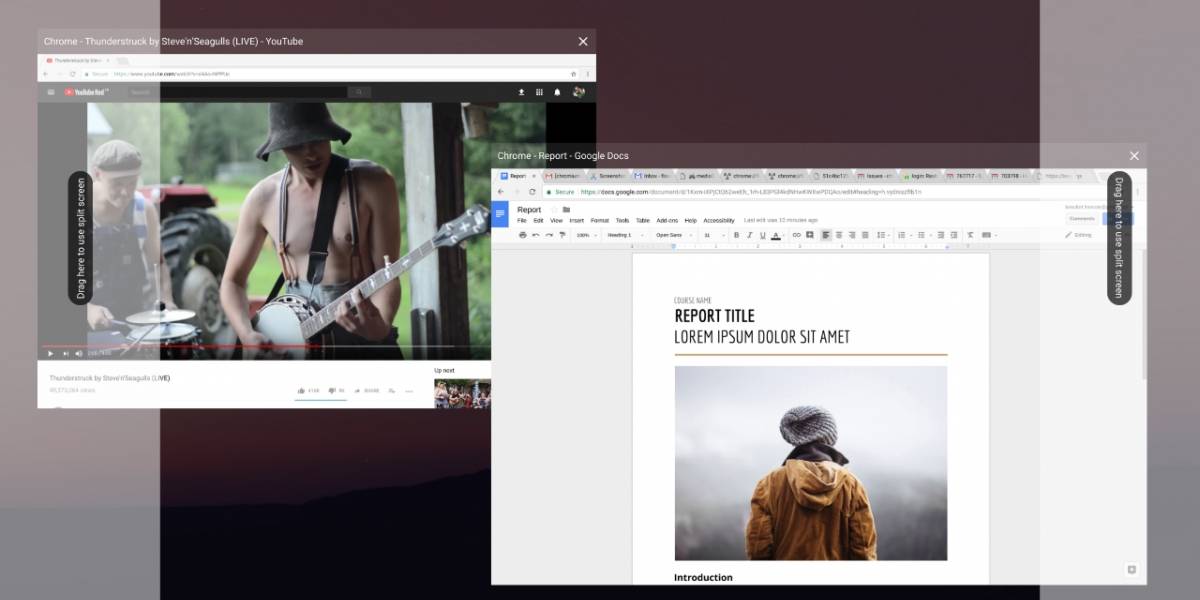
Task: Open the font size dropdown
Action: coord(713,235)
